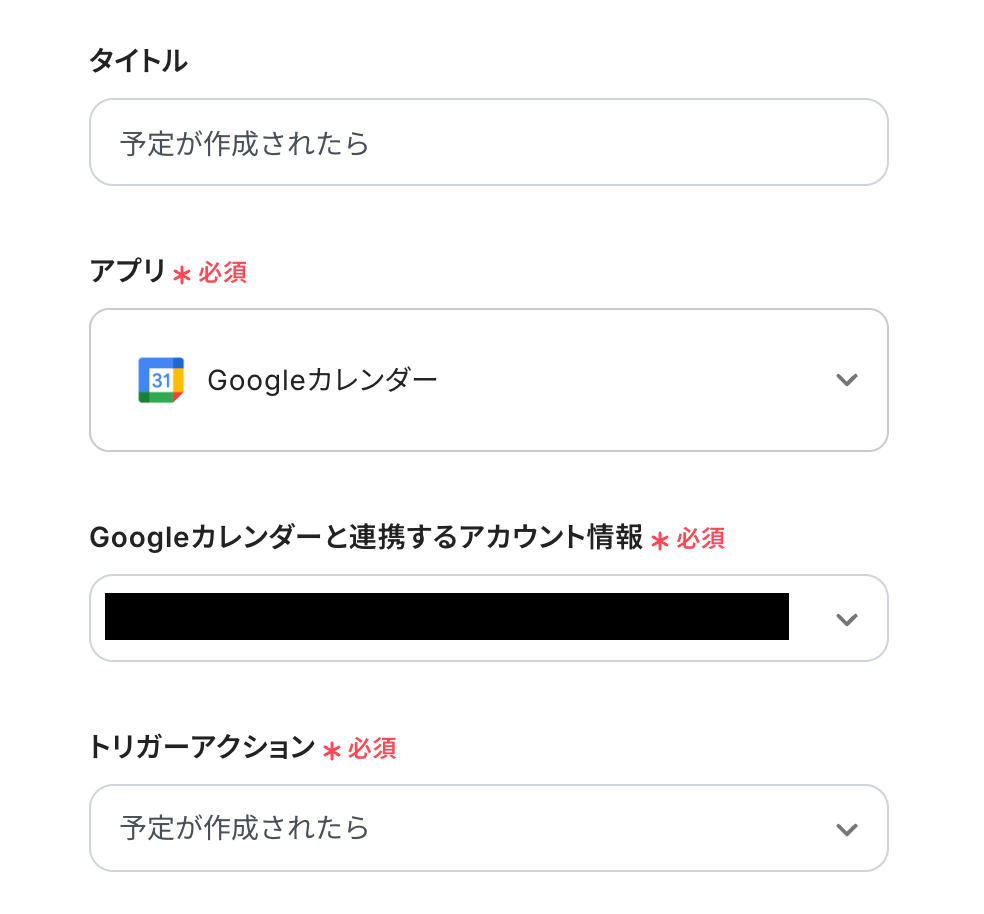984x914 pixels.
Task: Click the 必須 marker next to アプリ
Action: point(222,273)
